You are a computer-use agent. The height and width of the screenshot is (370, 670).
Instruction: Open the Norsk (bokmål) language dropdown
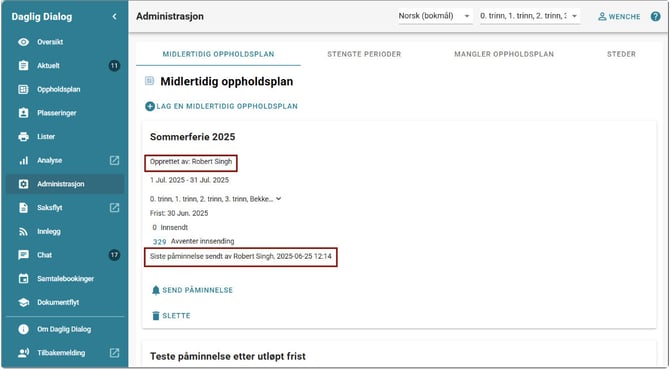pyautogui.click(x=435, y=16)
